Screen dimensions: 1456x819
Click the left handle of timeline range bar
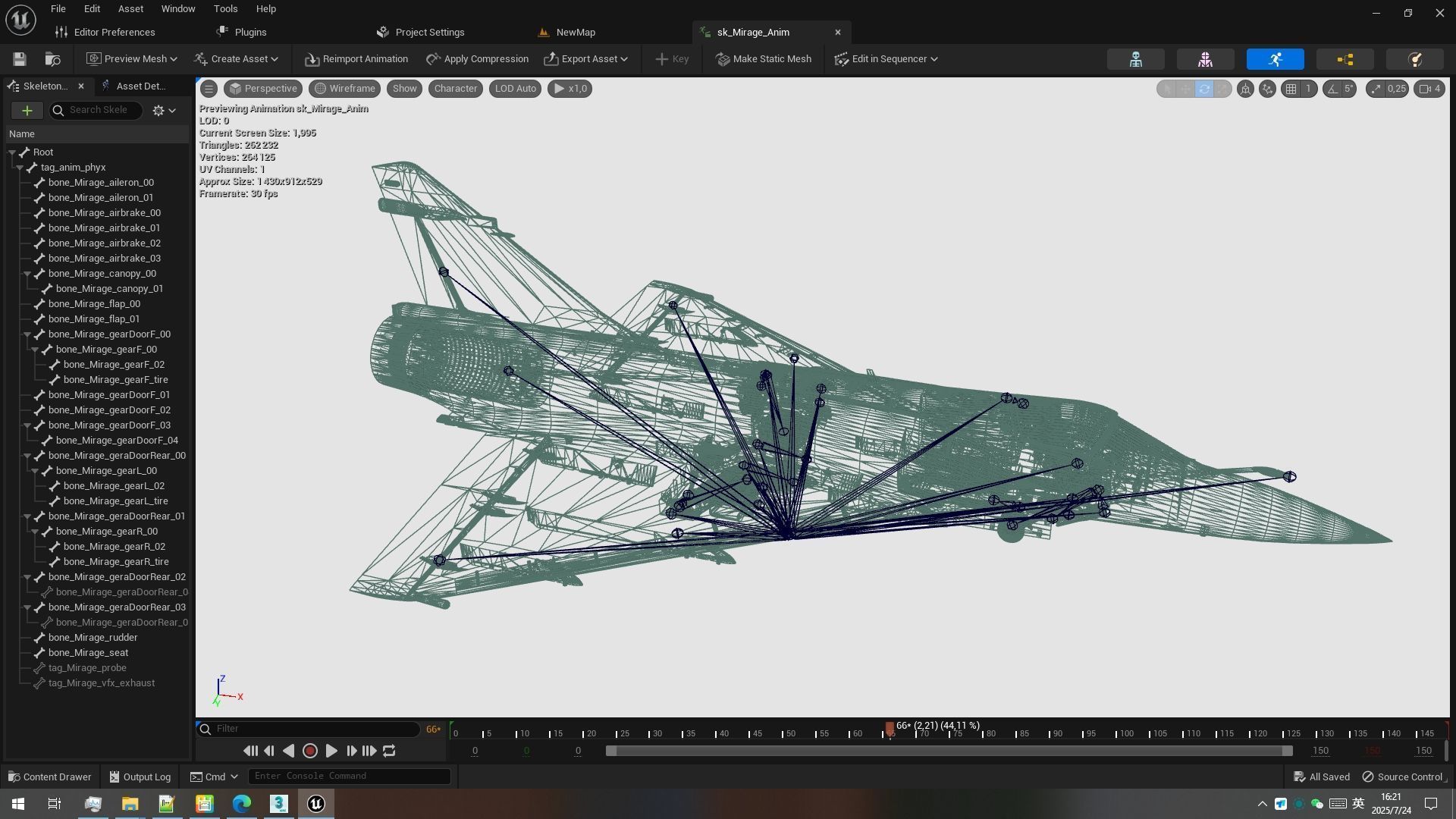610,751
